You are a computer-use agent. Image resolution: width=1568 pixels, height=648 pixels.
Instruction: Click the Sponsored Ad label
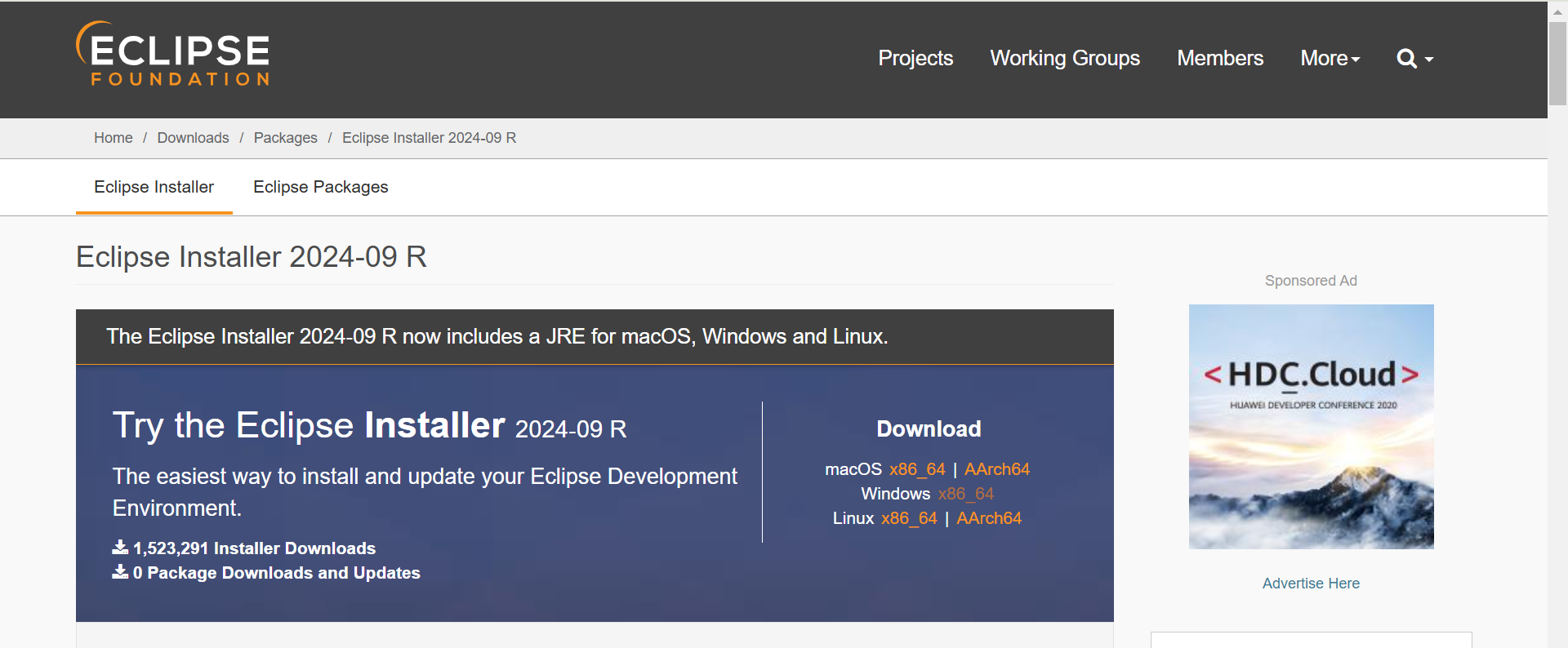point(1311,281)
